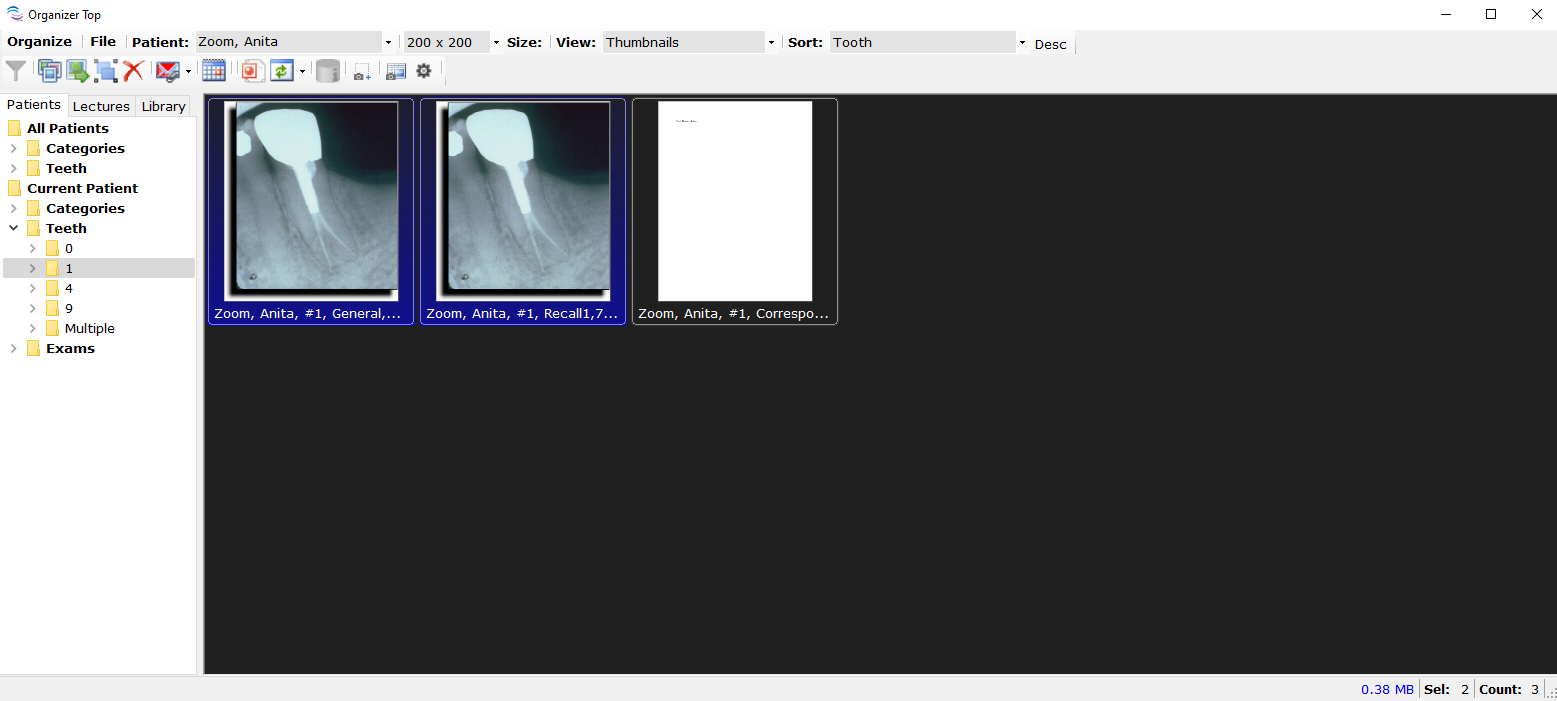The width and height of the screenshot is (1557, 701).
Task: Switch to the Library tab
Action: (163, 106)
